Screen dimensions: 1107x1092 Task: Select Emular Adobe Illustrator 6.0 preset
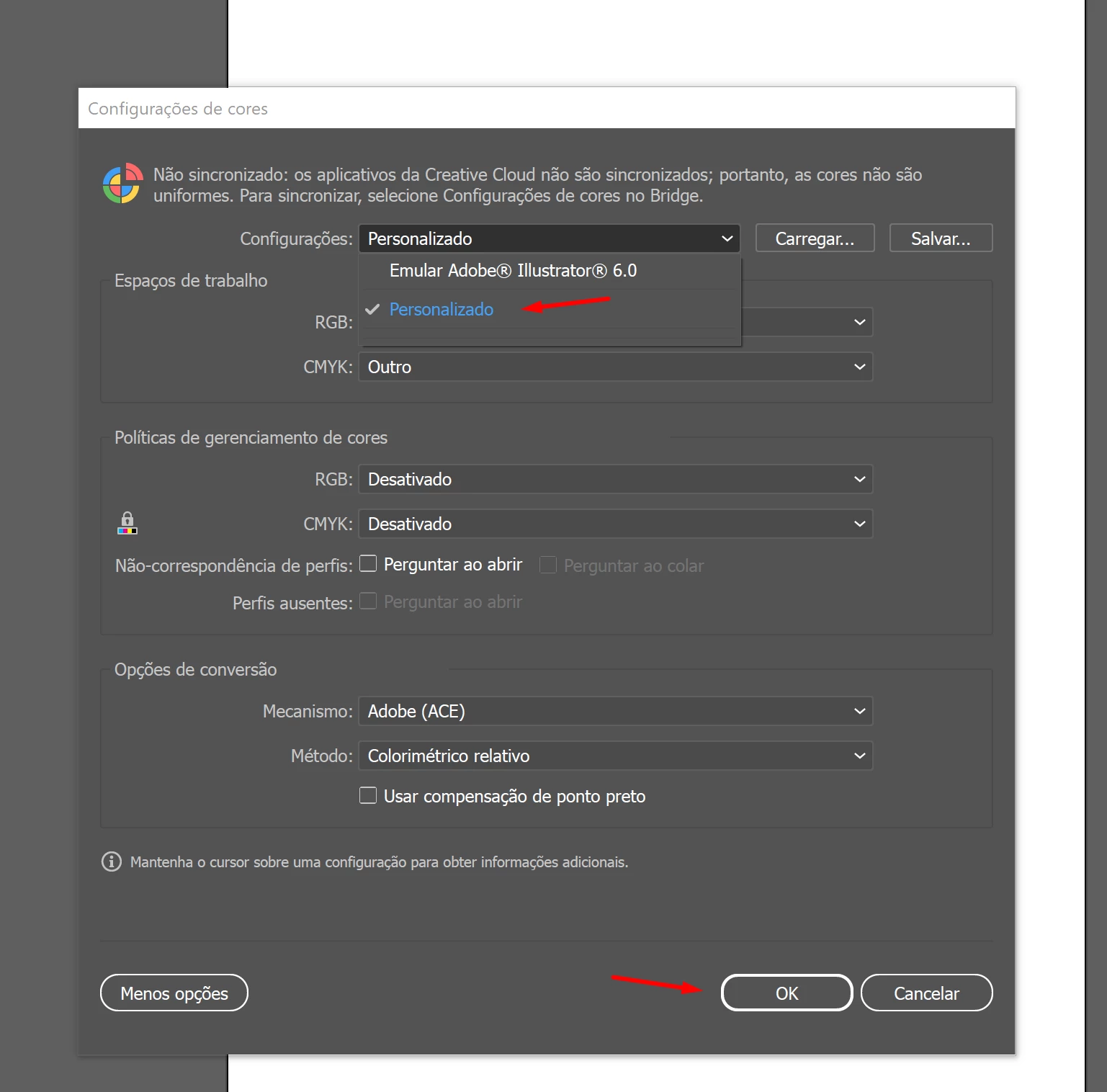tap(513, 271)
